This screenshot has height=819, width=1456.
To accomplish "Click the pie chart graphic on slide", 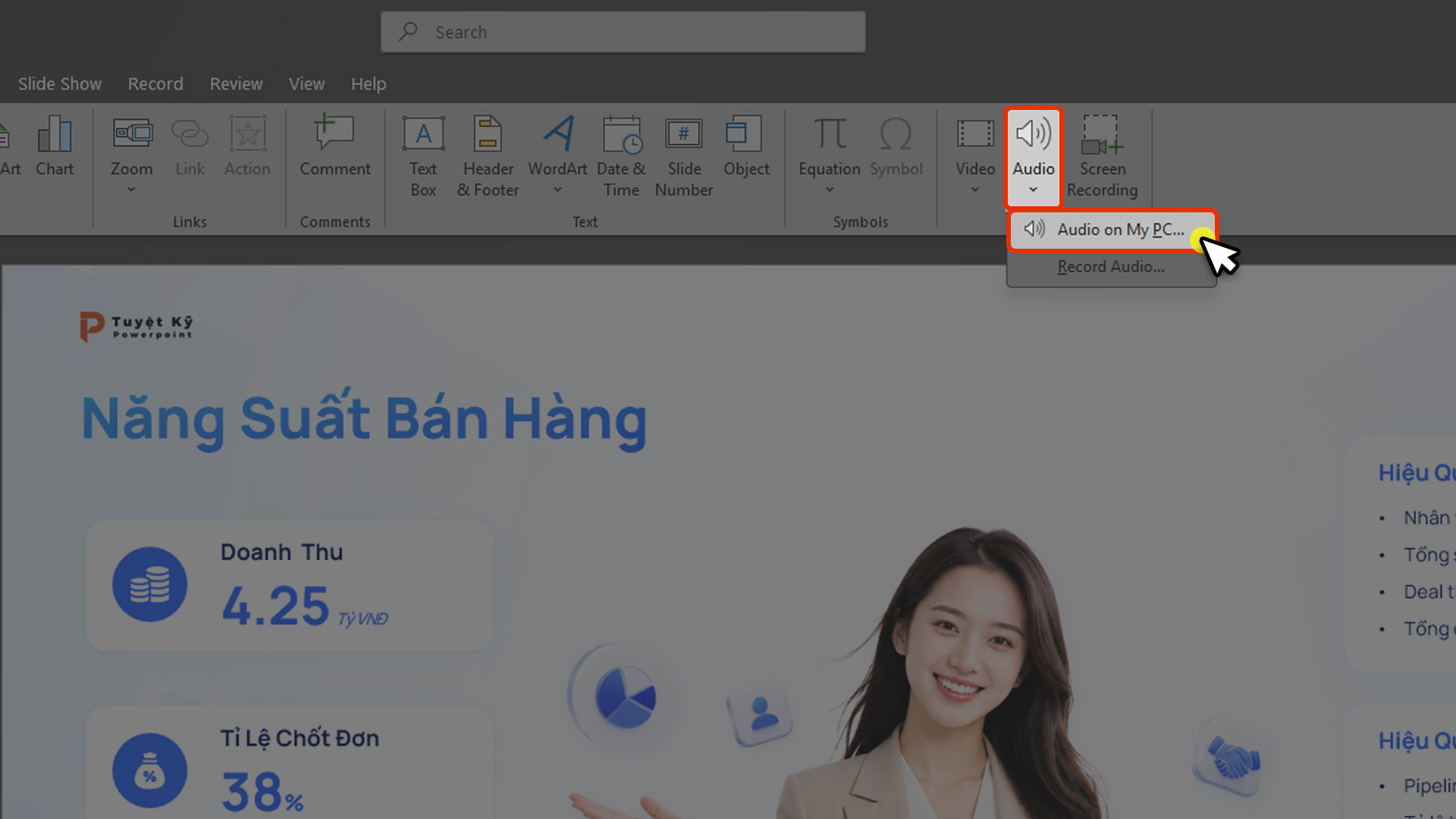I will pos(625,697).
